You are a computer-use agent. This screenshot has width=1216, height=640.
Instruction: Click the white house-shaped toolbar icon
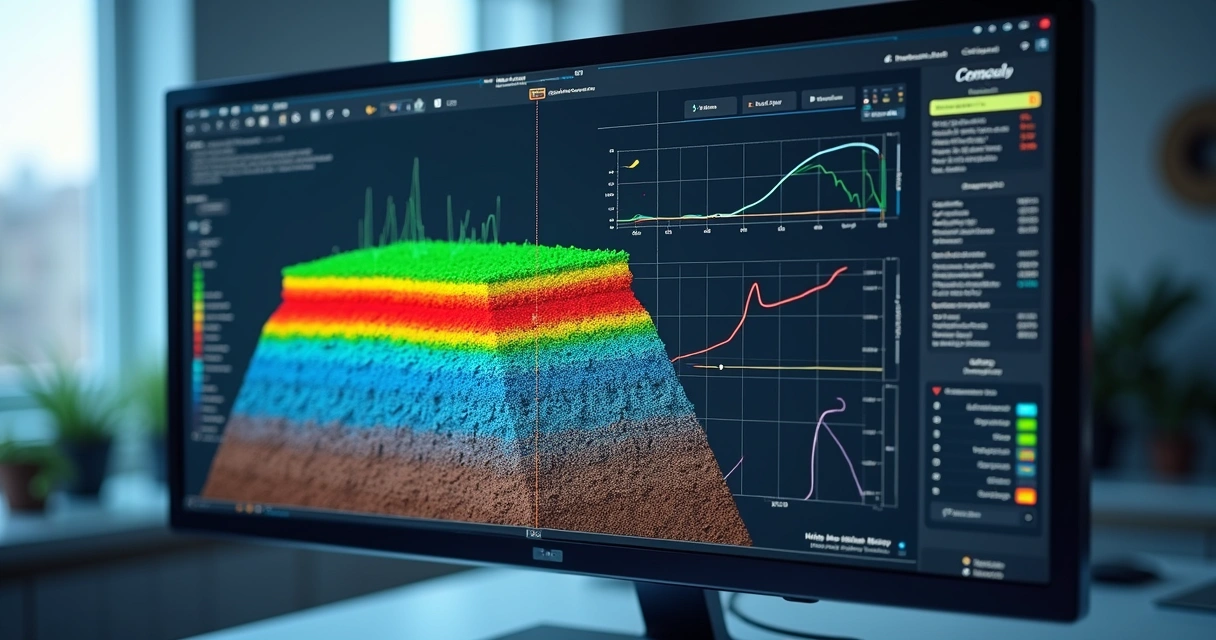(420, 104)
